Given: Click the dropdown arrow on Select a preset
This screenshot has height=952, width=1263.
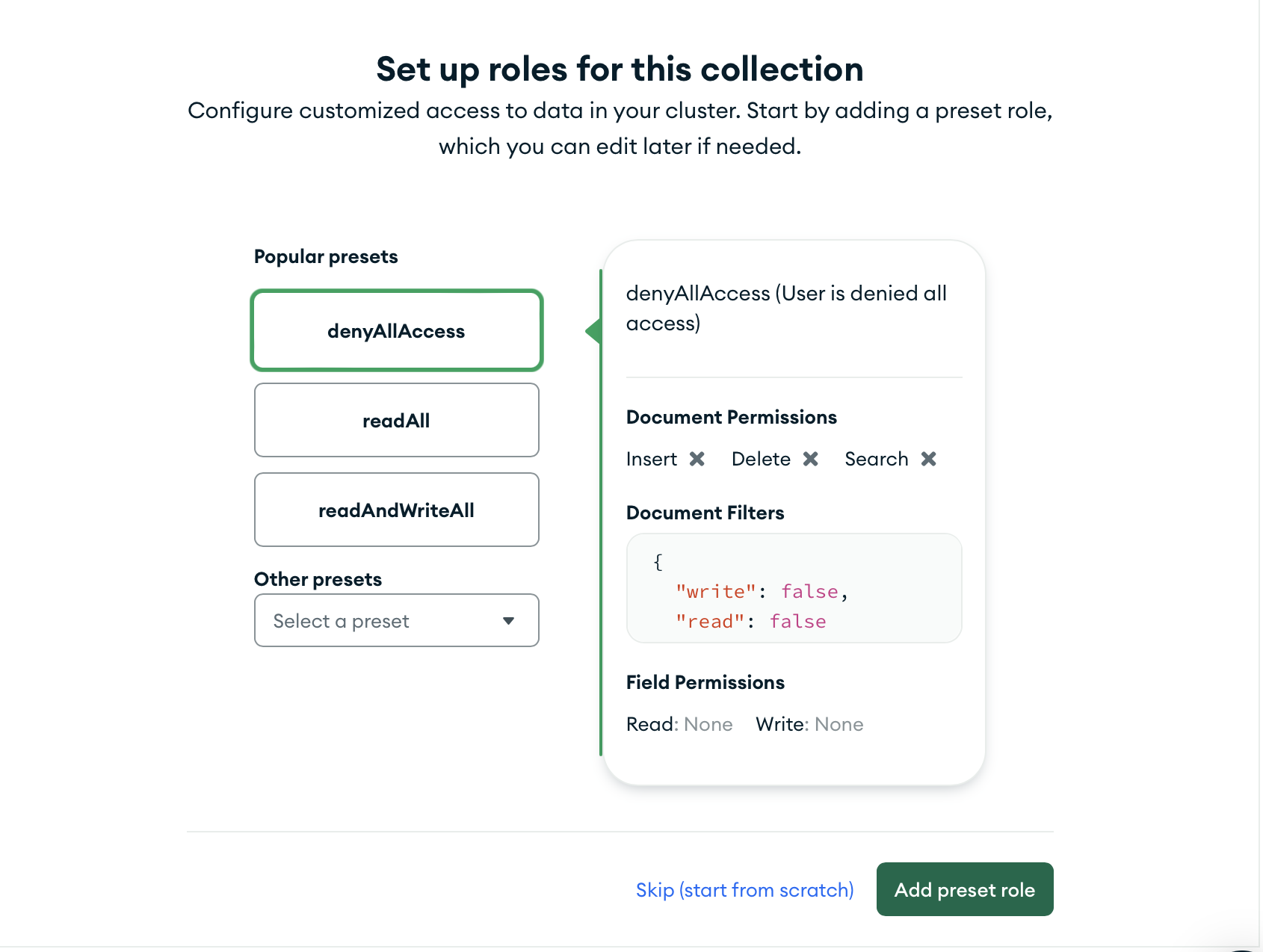Looking at the screenshot, I should (x=509, y=620).
